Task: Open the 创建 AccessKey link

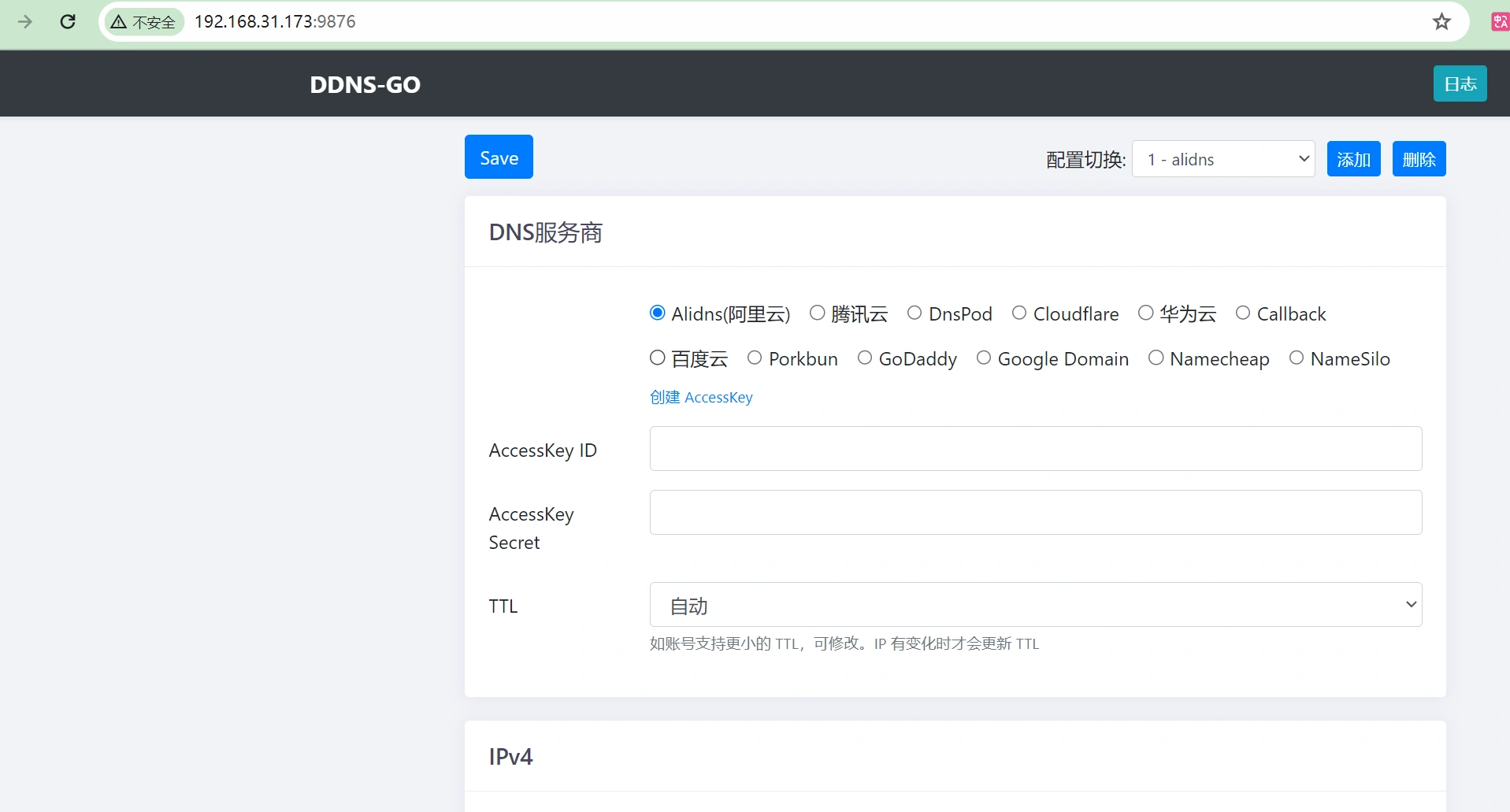Action: coord(701,398)
